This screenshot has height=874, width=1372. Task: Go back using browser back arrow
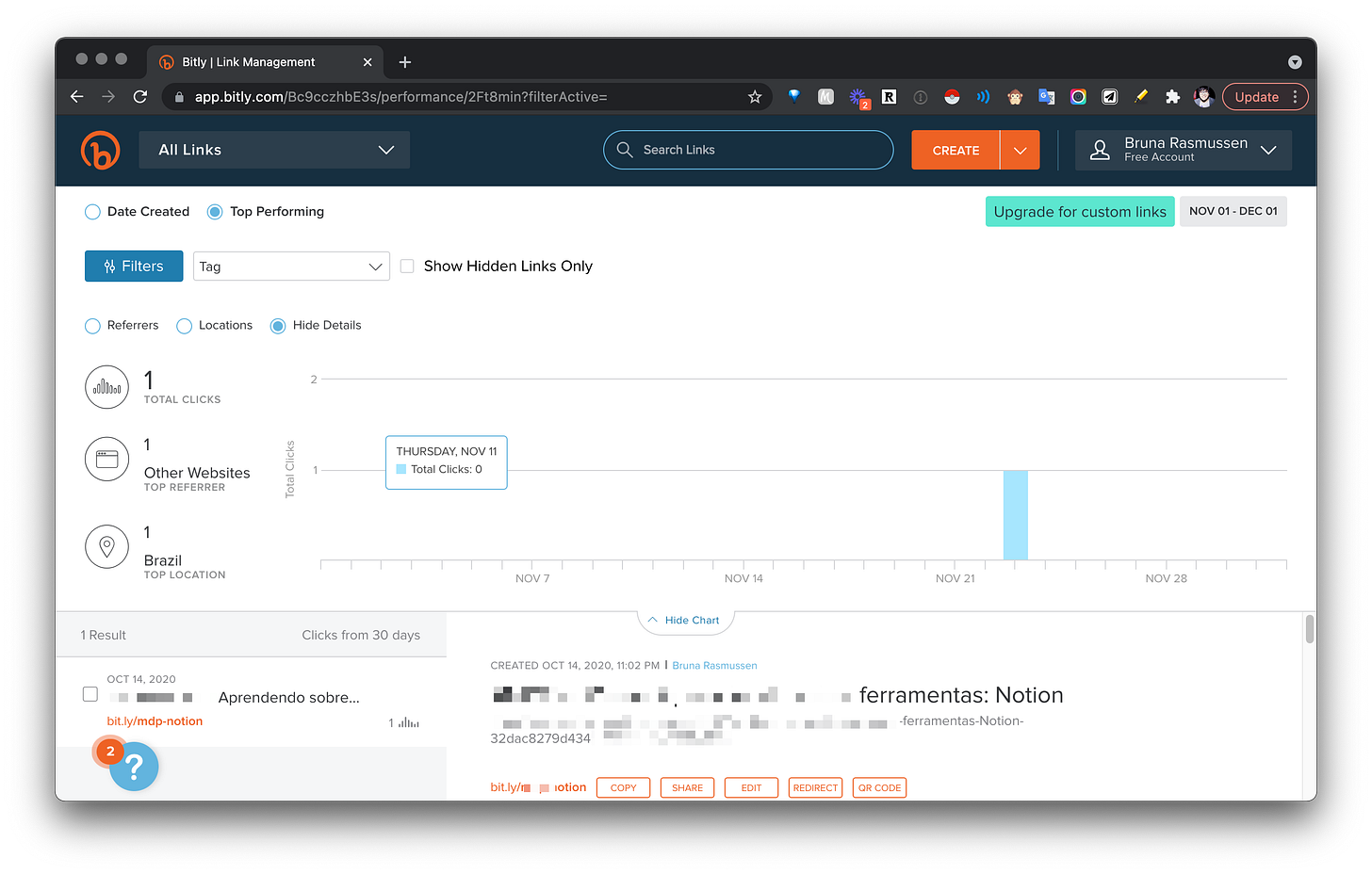coord(77,97)
